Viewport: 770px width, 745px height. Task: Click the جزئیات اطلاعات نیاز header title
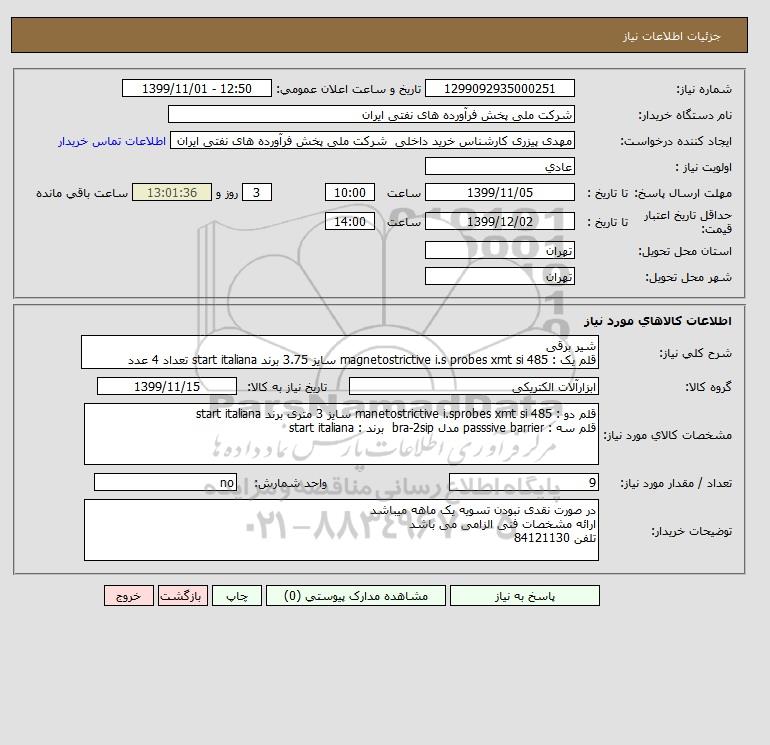[671, 36]
